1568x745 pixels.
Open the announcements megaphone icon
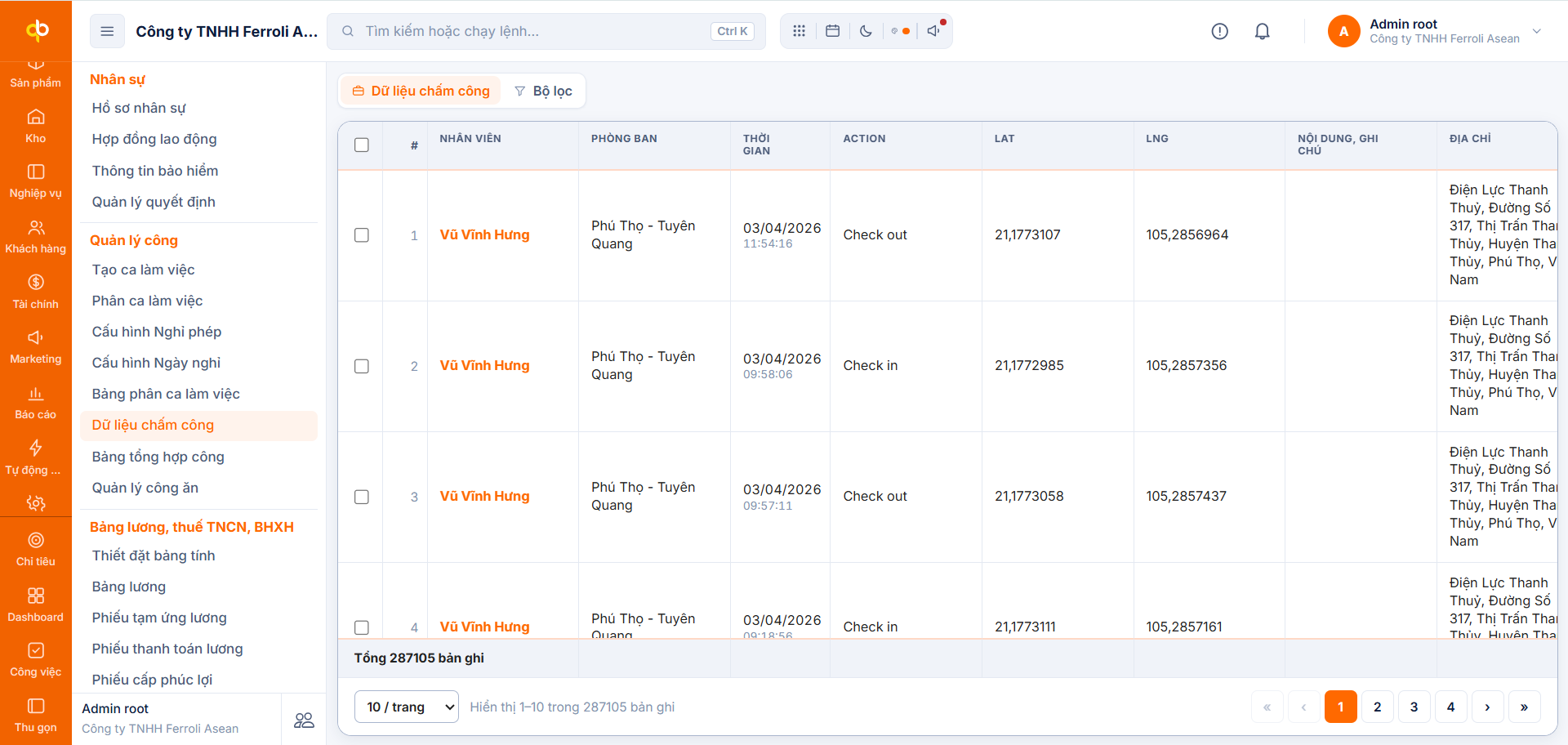pyautogui.click(x=933, y=31)
